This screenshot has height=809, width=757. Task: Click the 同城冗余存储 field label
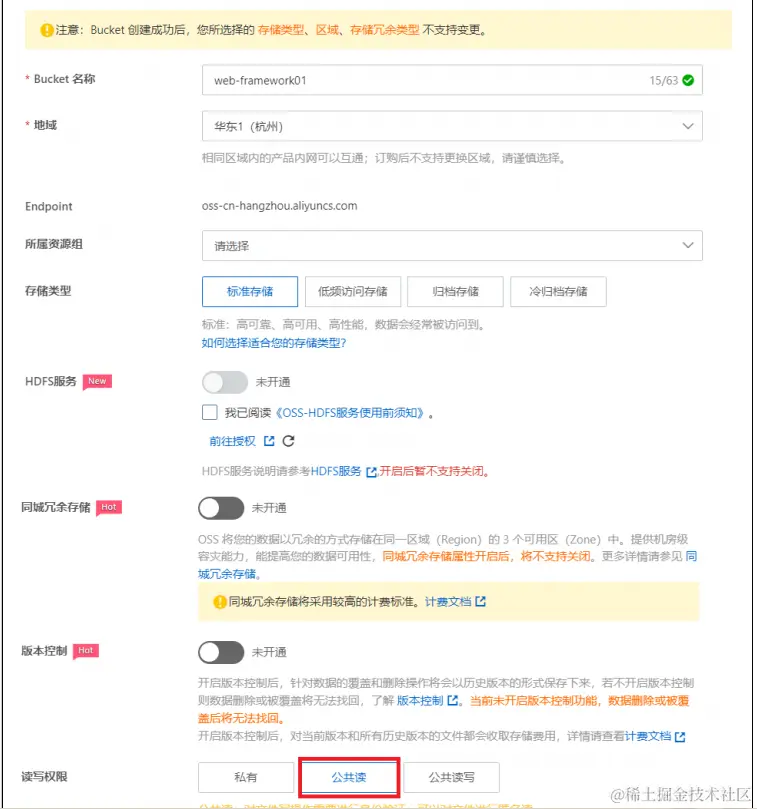point(56,507)
